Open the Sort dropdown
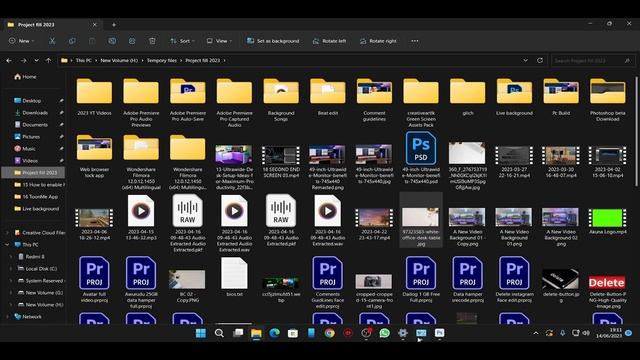This screenshot has width=640, height=360. [x=182, y=41]
